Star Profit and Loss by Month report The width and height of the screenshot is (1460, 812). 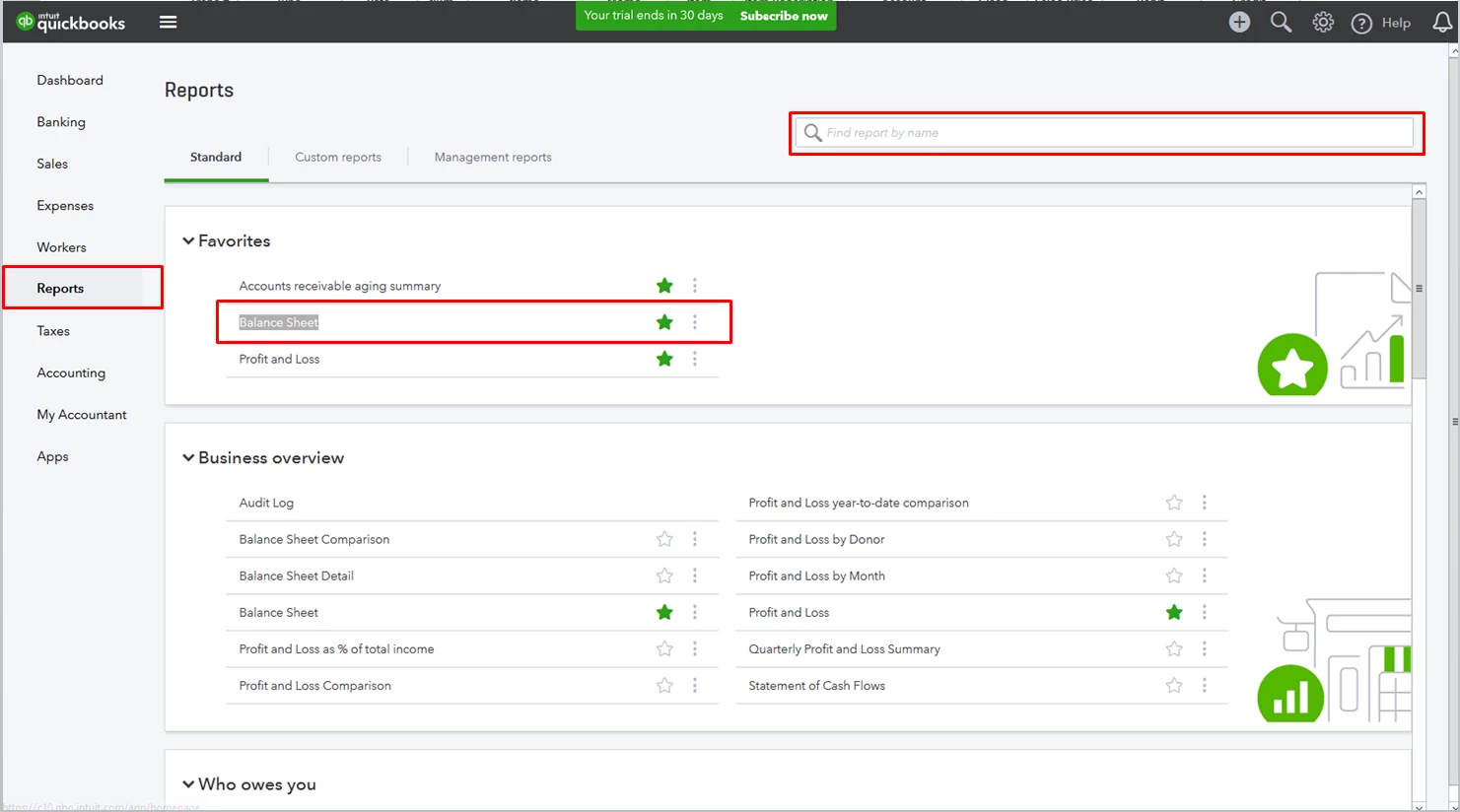[x=1174, y=575]
